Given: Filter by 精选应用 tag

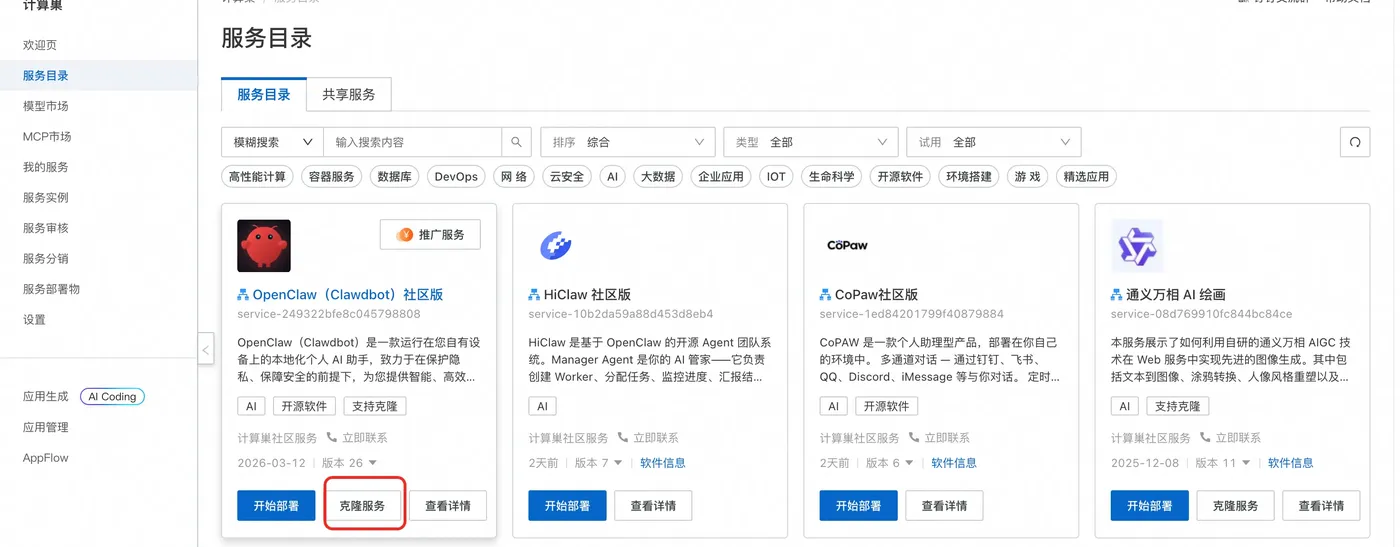Looking at the screenshot, I should 1086,177.
